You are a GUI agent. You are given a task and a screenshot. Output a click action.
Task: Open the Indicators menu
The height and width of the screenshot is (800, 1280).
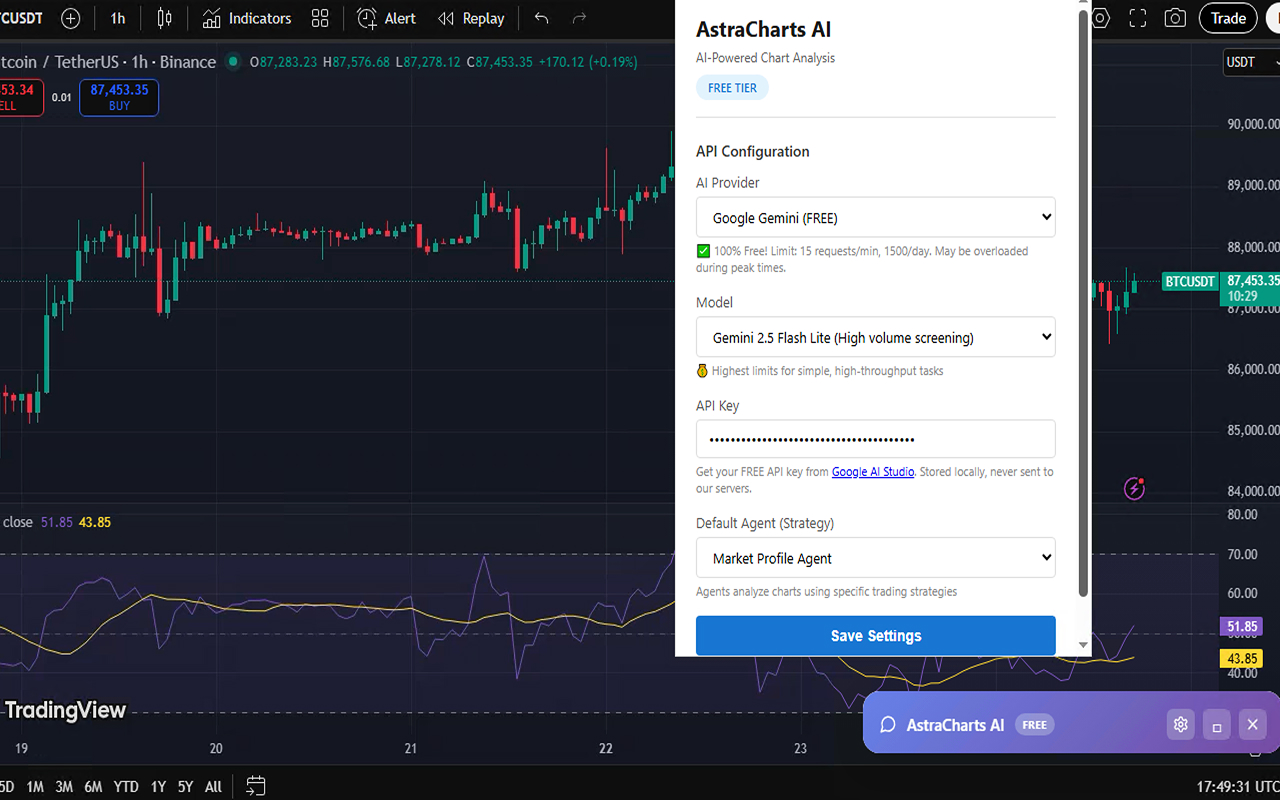(x=246, y=18)
